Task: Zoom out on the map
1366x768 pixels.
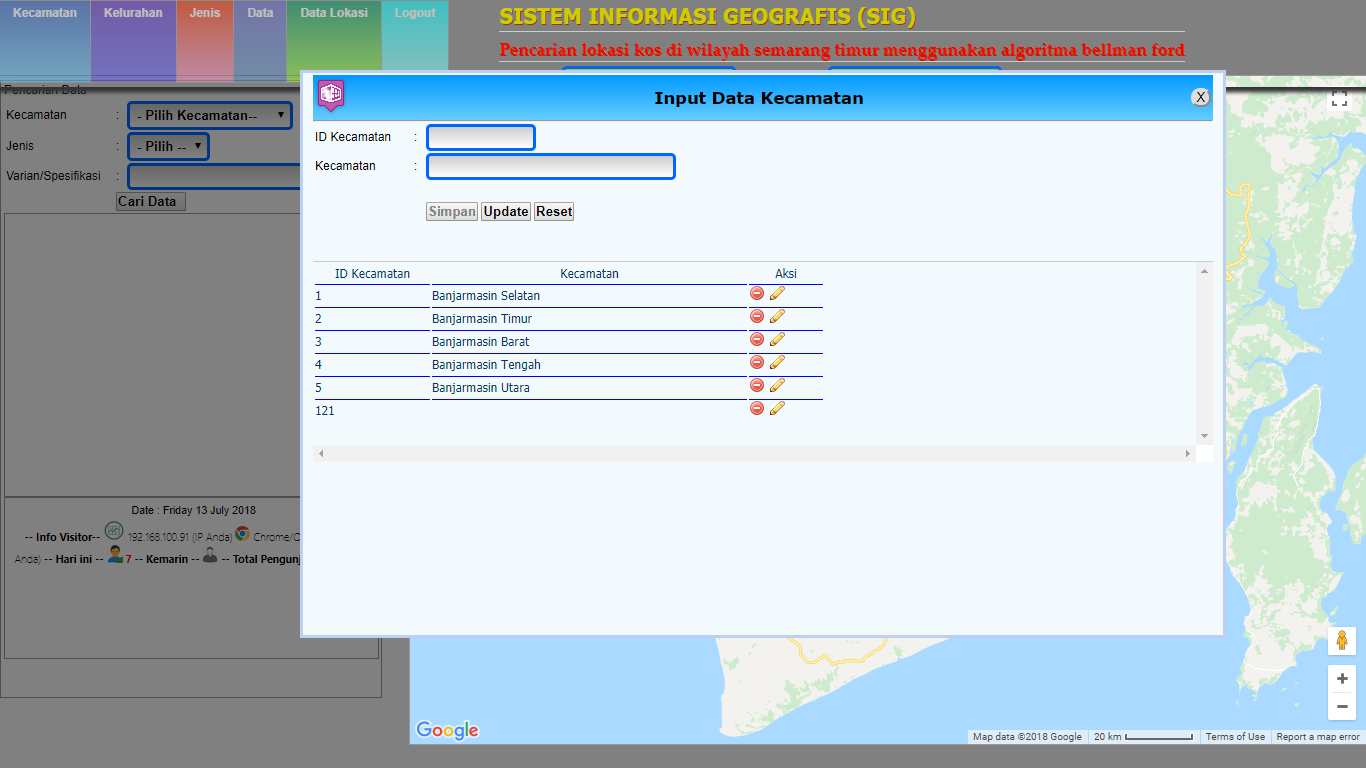Action: pyautogui.click(x=1341, y=706)
